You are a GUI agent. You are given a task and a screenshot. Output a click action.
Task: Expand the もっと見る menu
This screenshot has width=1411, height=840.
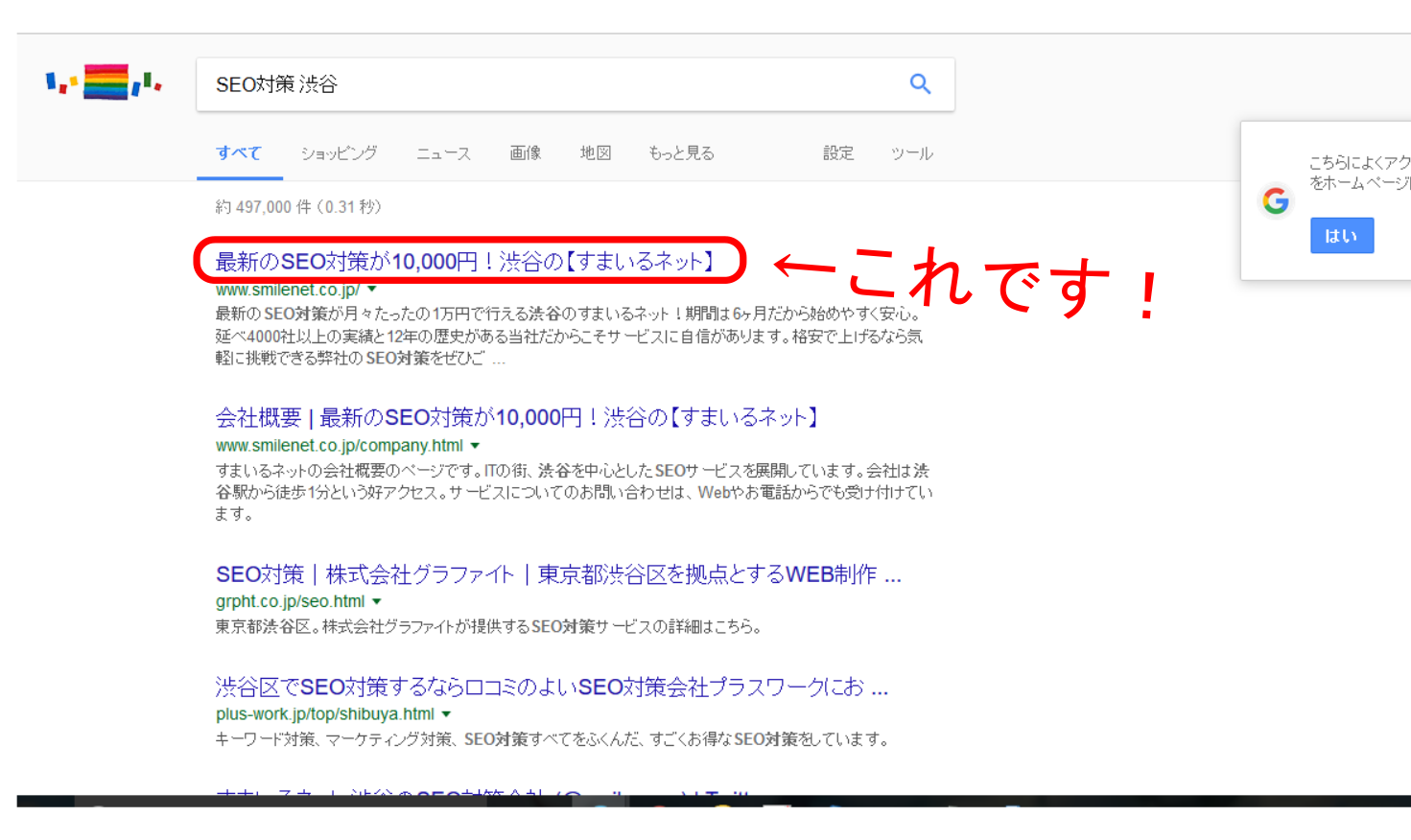point(681,153)
